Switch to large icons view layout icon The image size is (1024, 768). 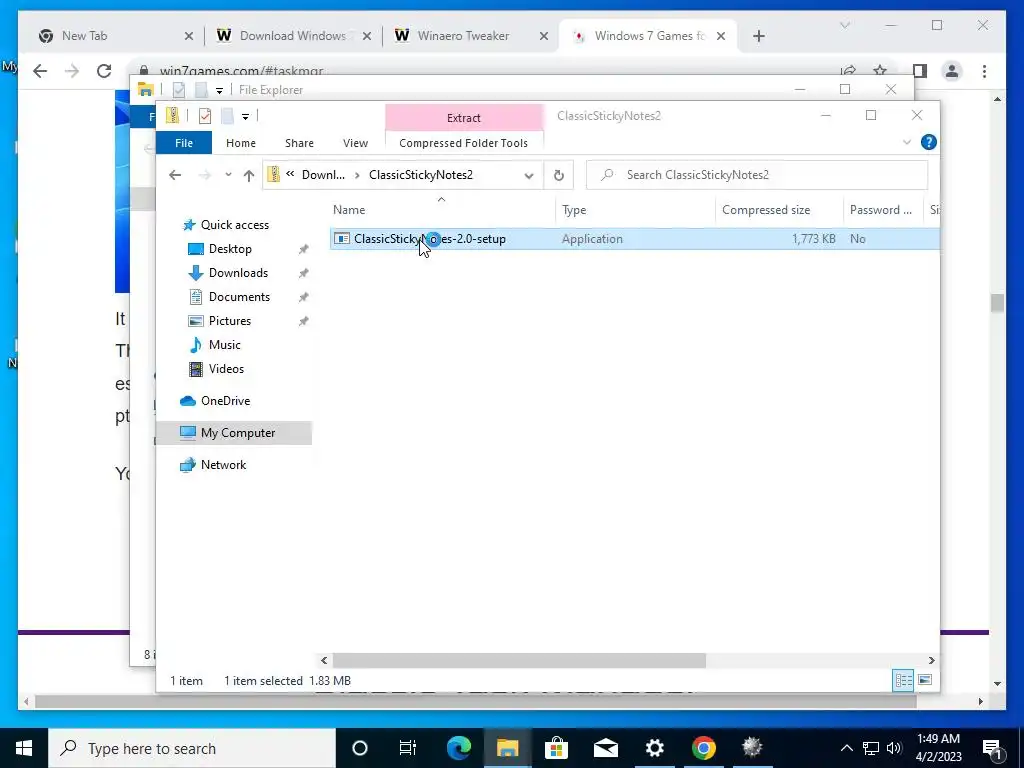tap(925, 680)
